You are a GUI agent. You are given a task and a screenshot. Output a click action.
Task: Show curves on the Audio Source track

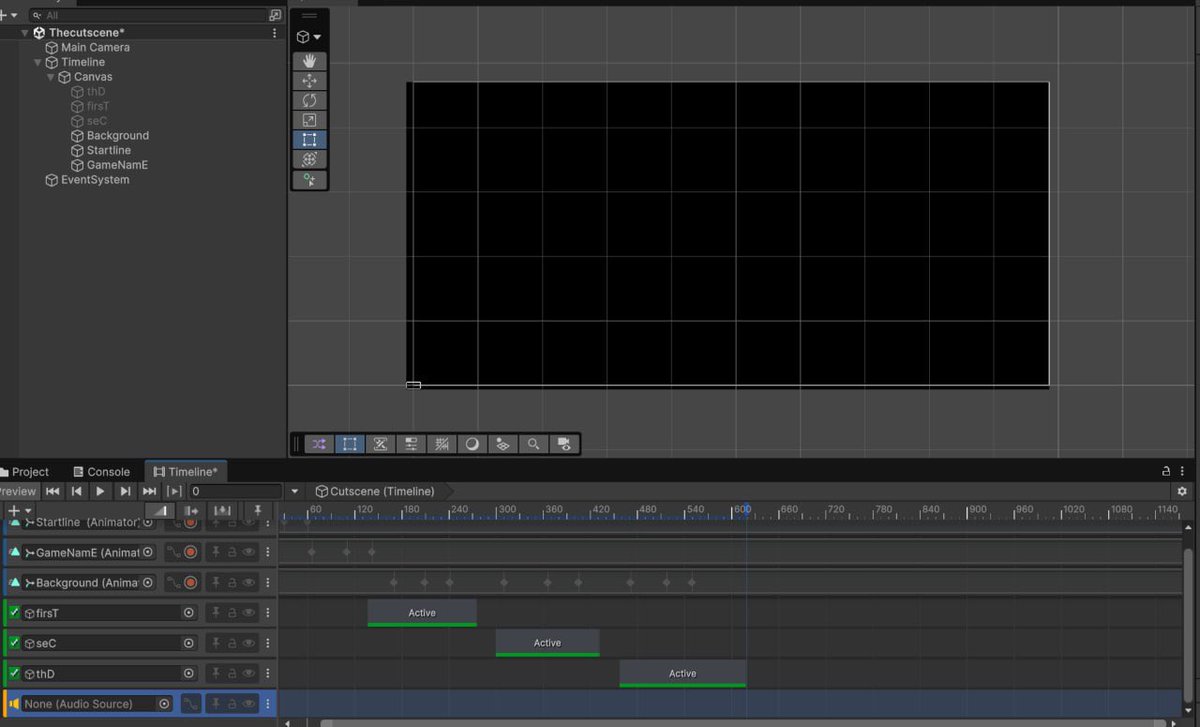[190, 704]
